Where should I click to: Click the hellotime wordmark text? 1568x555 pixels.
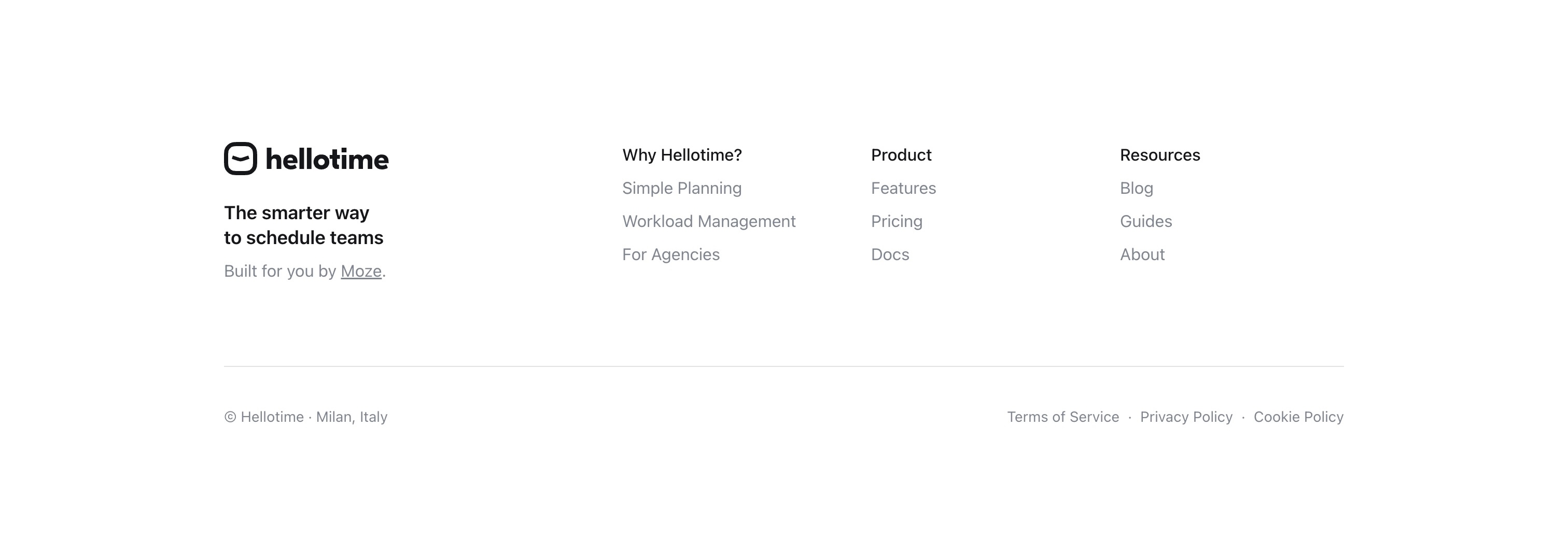pos(327,160)
